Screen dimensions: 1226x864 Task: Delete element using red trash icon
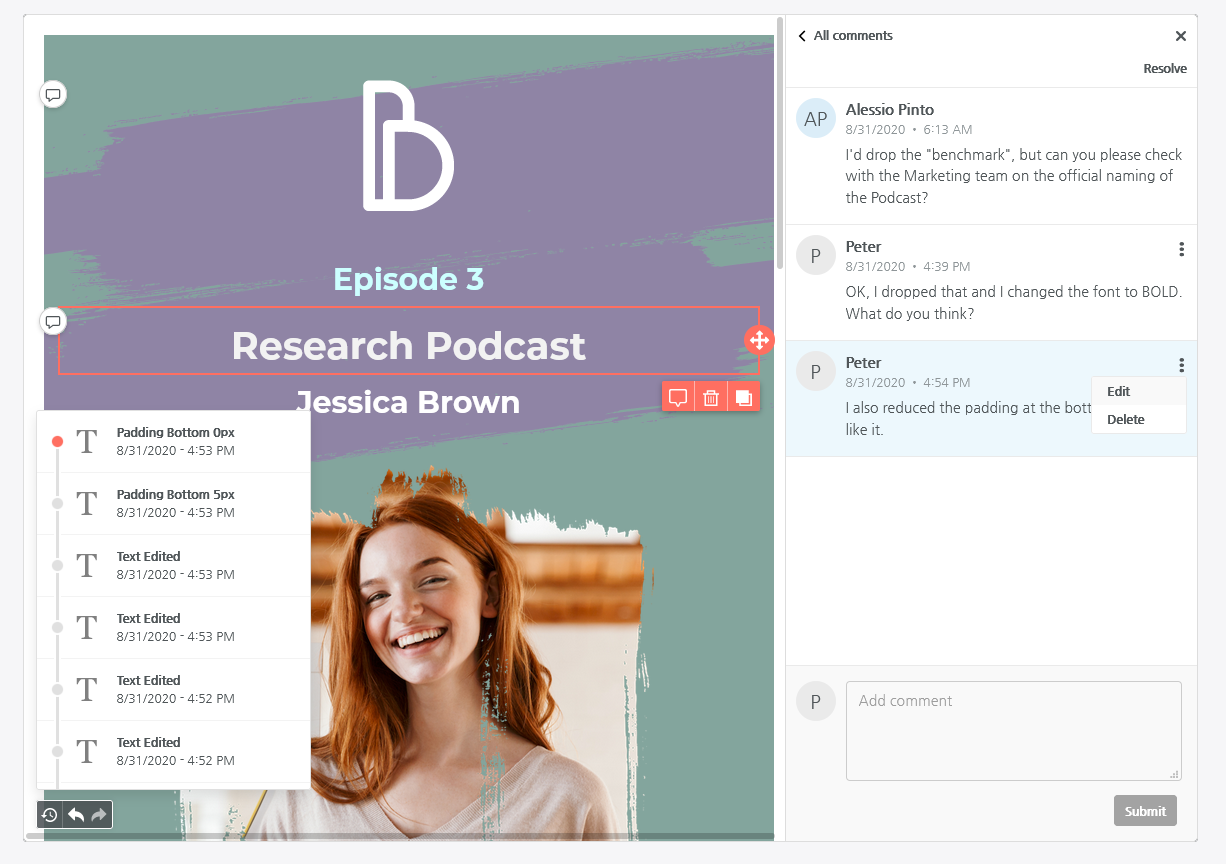(711, 397)
